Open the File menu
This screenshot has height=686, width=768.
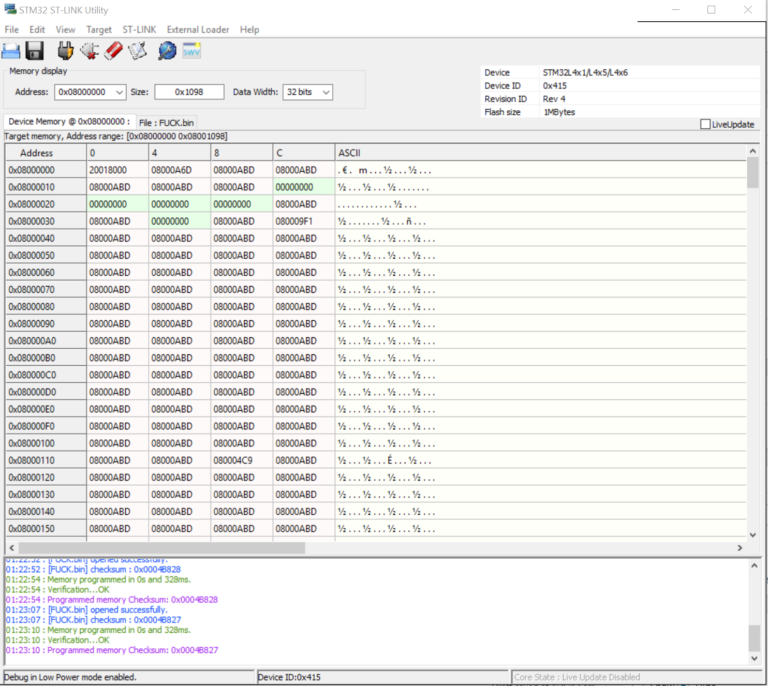[x=12, y=29]
